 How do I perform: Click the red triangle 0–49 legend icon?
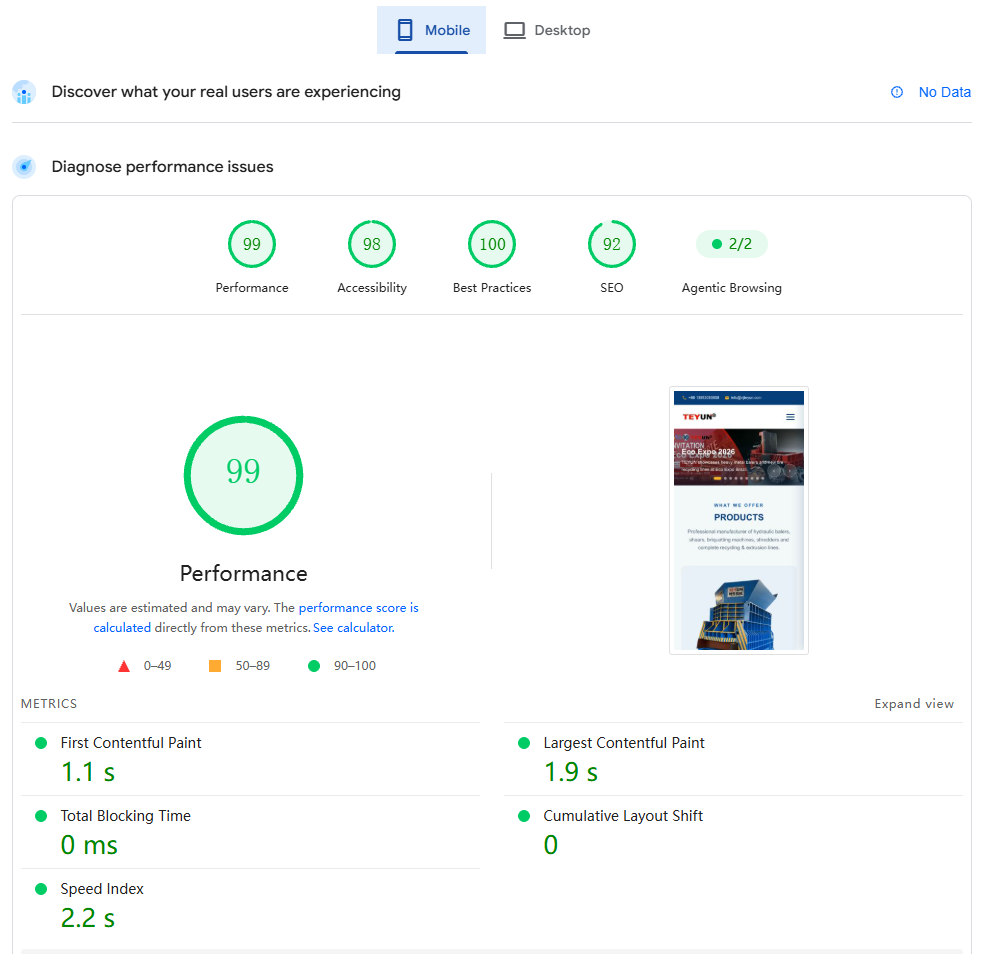pyautogui.click(x=124, y=666)
